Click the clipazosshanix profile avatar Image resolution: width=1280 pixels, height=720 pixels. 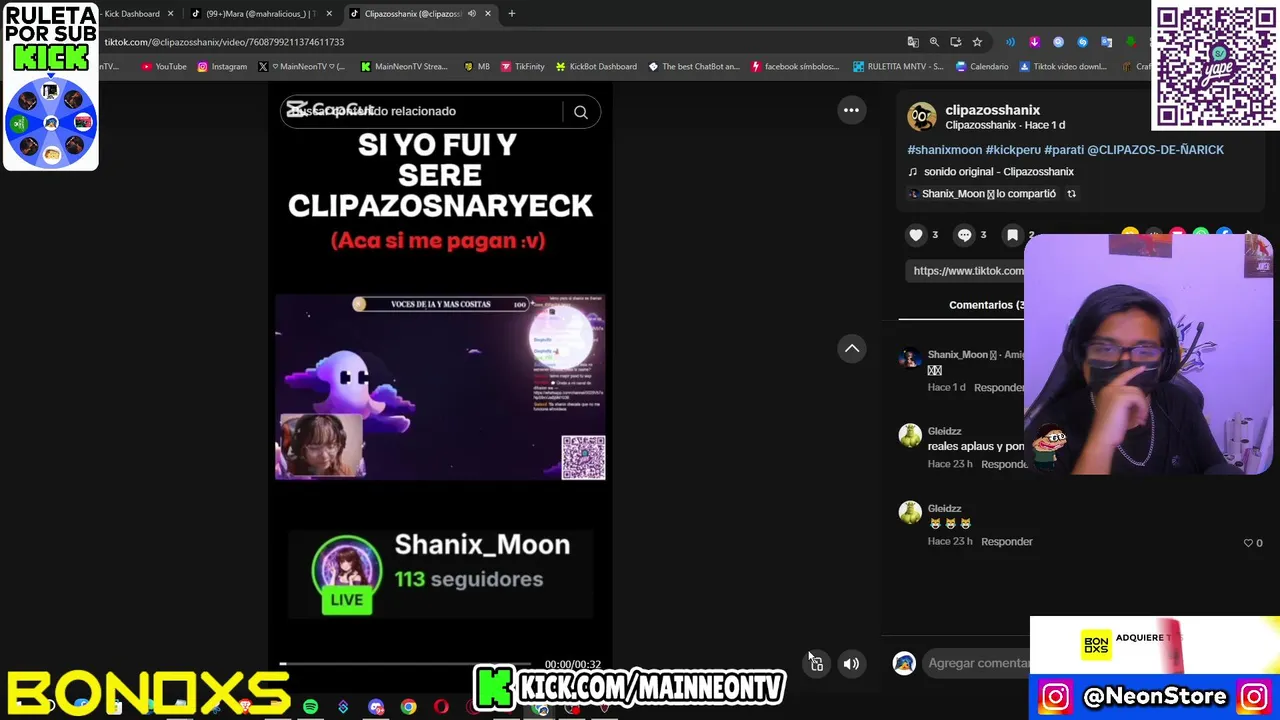[x=921, y=117]
